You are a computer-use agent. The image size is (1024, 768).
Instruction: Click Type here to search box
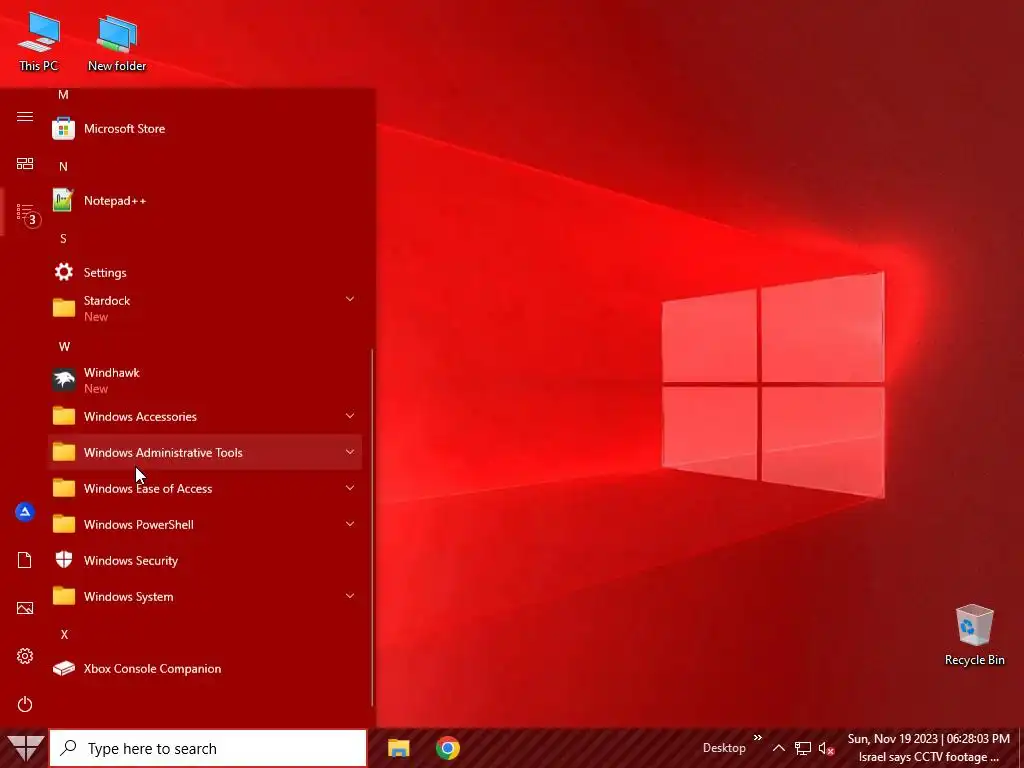pos(208,748)
